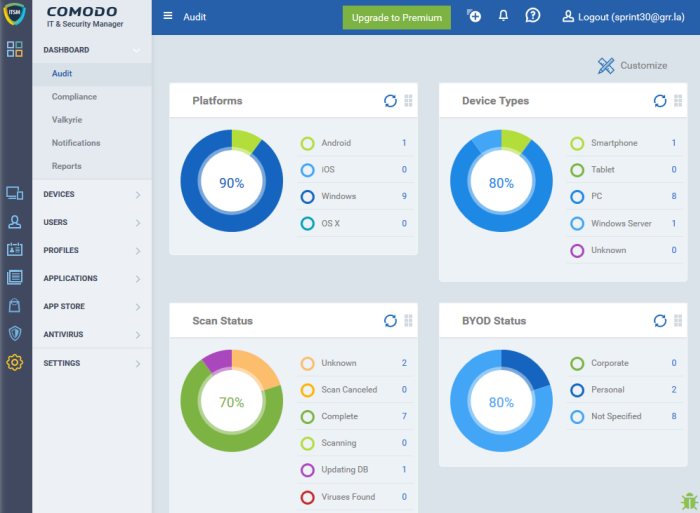
Task: Click Upgrade to Premium button
Action: coord(396,17)
